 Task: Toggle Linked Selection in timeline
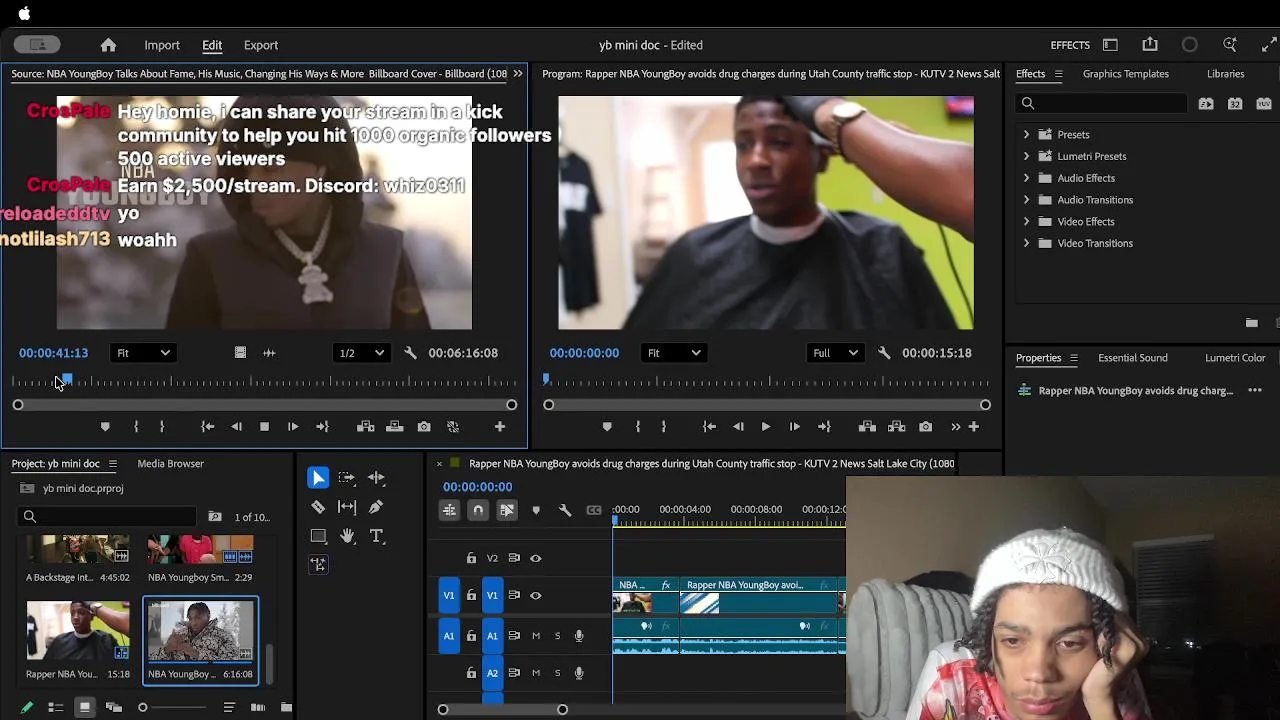pyautogui.click(x=507, y=510)
